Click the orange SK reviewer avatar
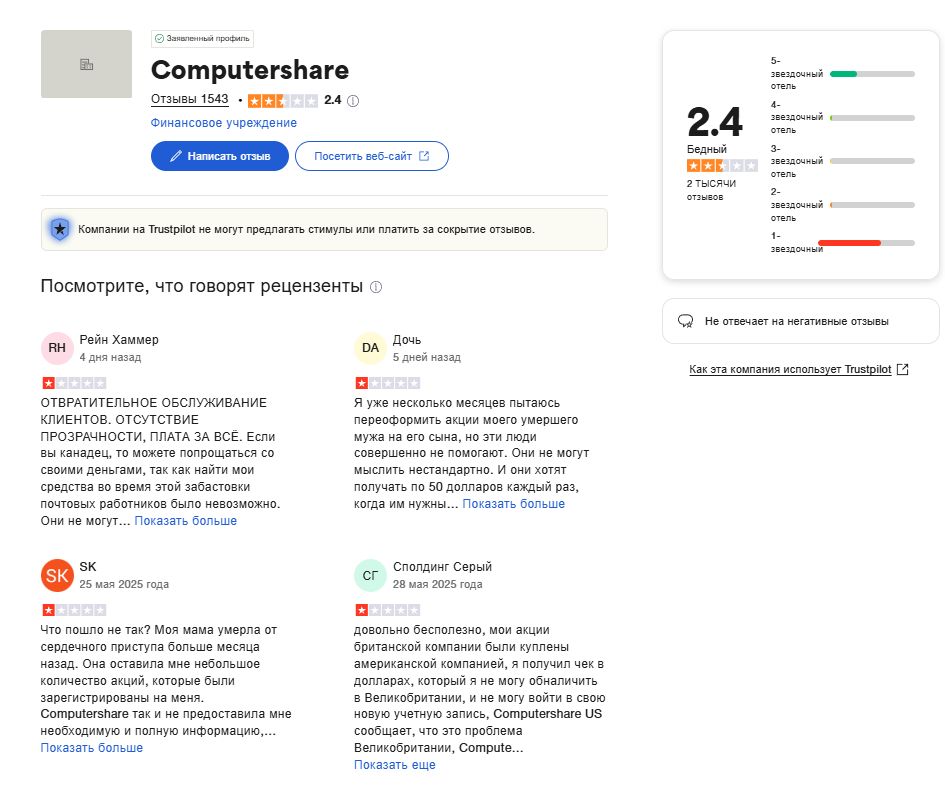The image size is (945, 802). click(57, 575)
